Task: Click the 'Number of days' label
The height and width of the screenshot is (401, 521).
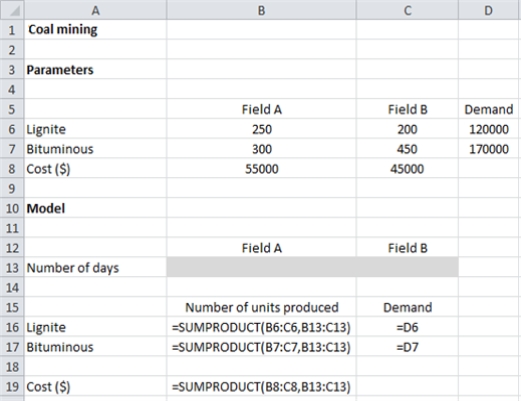Action: coord(73,268)
